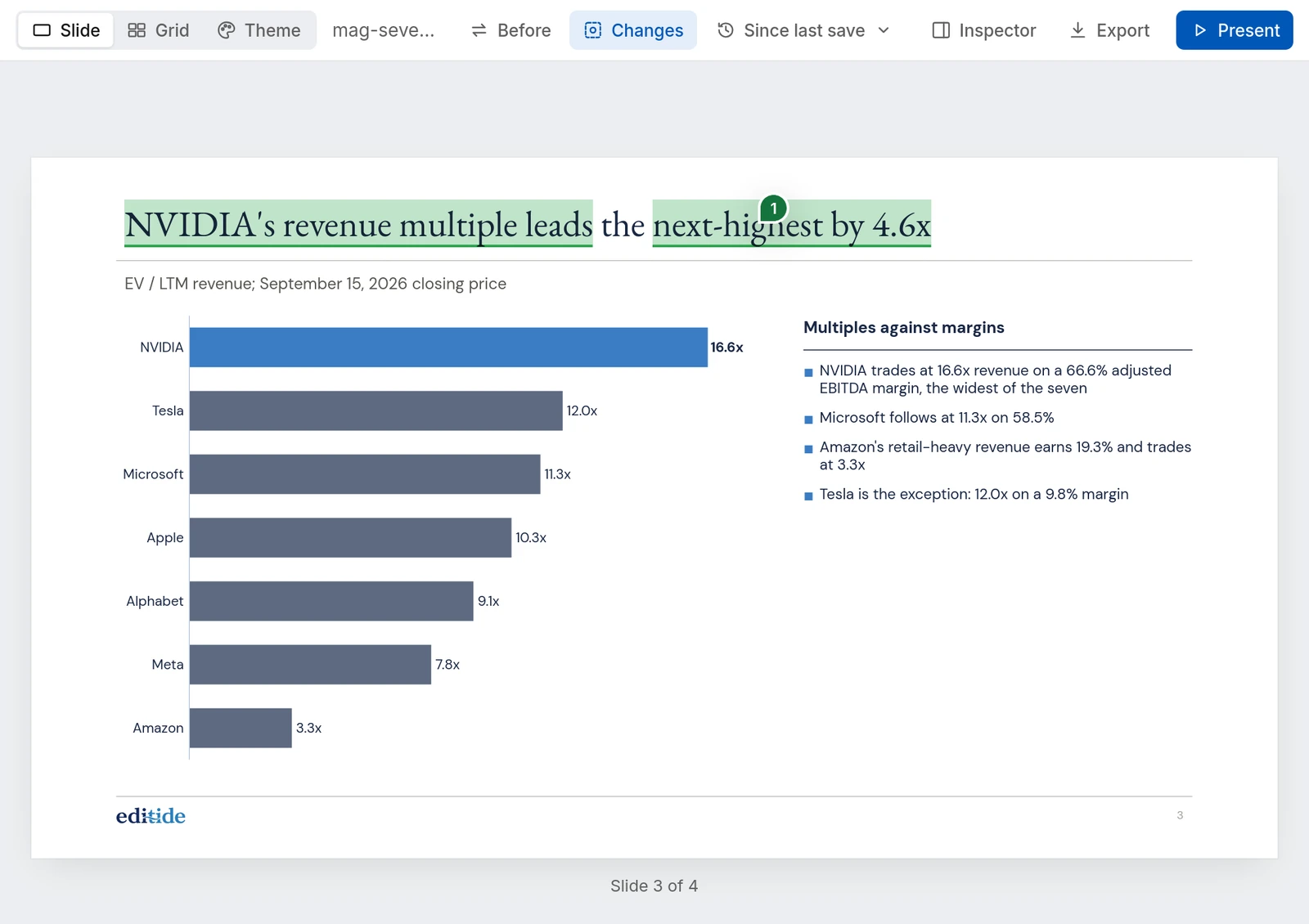Select the highlighted text 'next-highest by 4.6x'
Image resolution: width=1309 pixels, height=924 pixels.
click(x=792, y=223)
